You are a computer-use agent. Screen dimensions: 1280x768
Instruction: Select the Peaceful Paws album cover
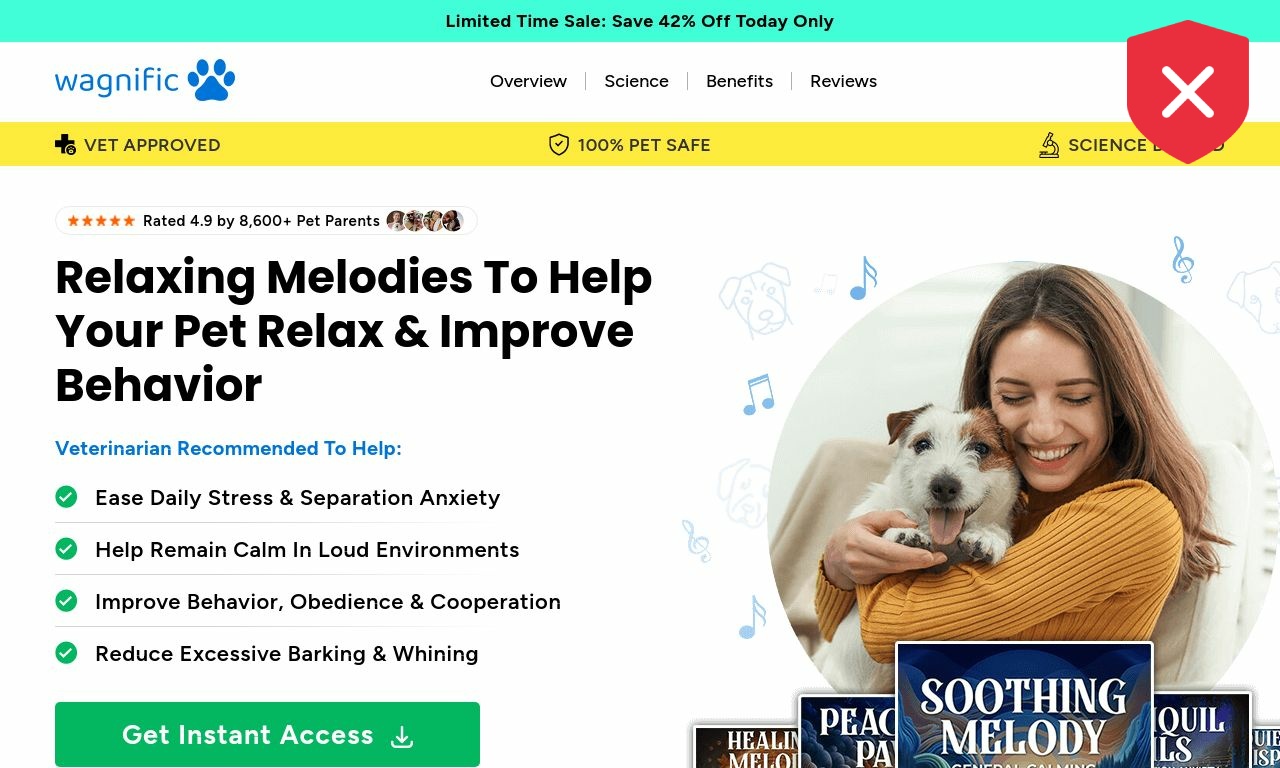coord(848,731)
